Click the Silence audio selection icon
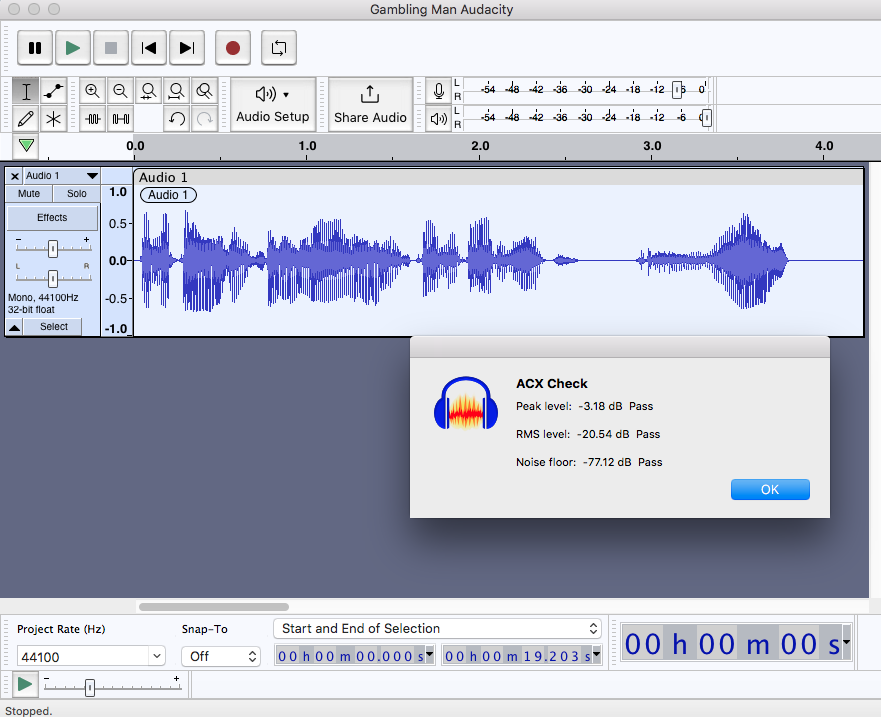The width and height of the screenshot is (881, 717). pos(120,119)
